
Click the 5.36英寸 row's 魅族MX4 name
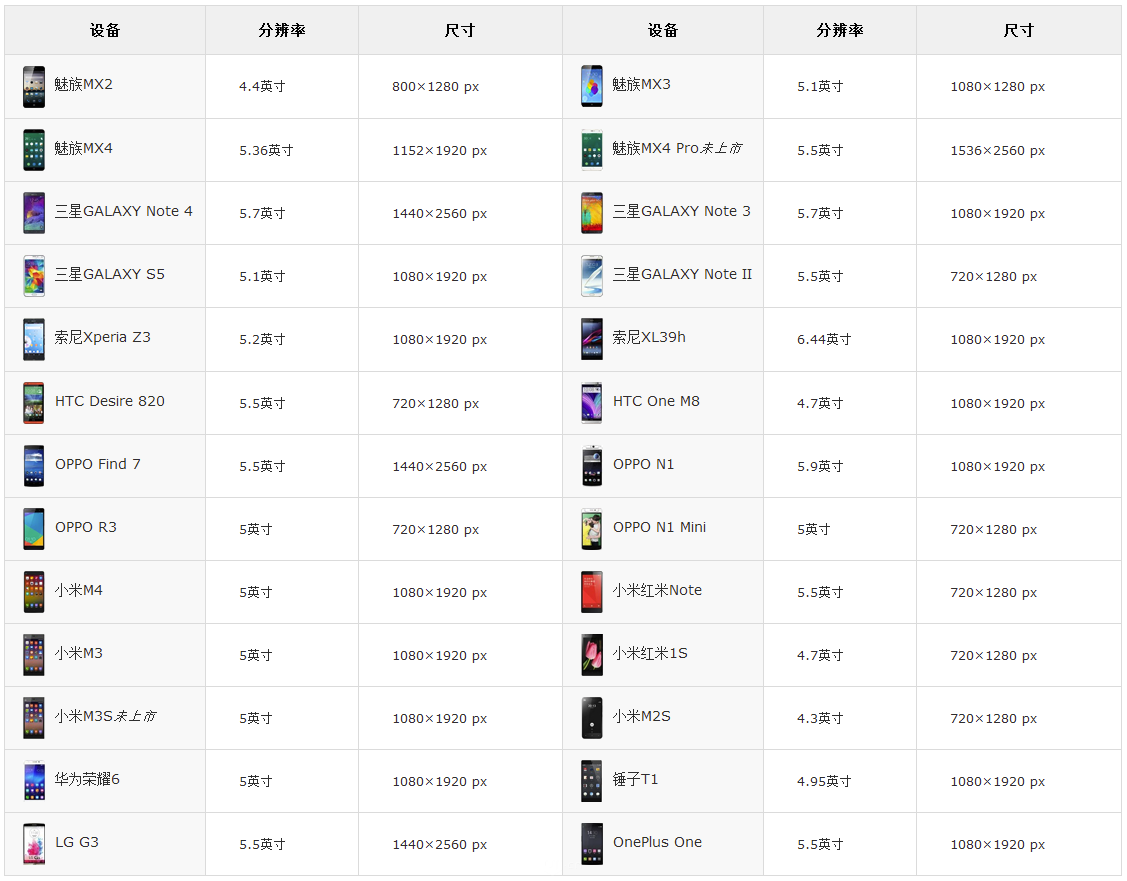coord(83,148)
